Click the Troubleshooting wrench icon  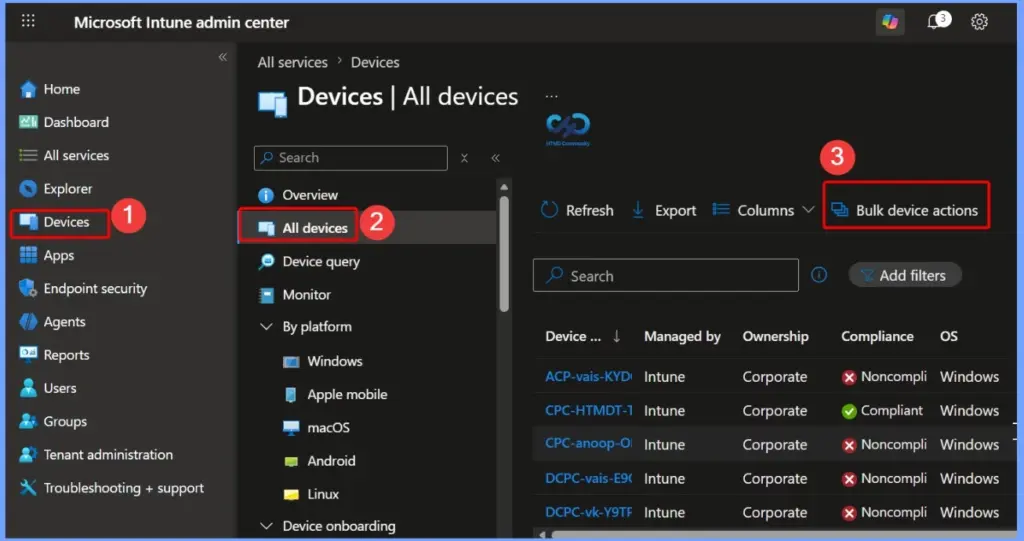tap(28, 487)
